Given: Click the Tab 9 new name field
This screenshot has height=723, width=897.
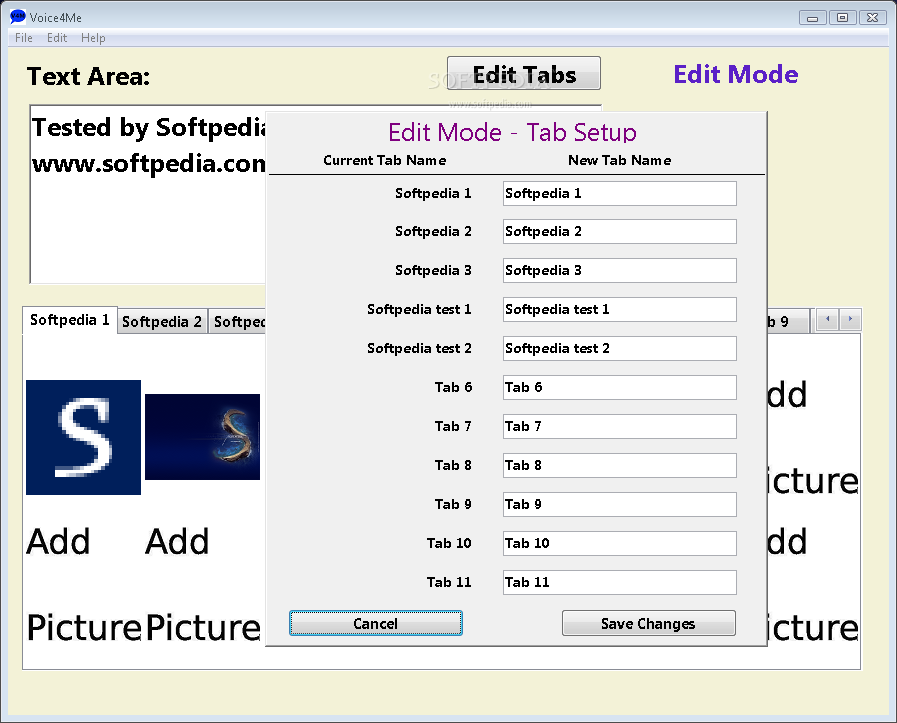Looking at the screenshot, I should (x=620, y=504).
